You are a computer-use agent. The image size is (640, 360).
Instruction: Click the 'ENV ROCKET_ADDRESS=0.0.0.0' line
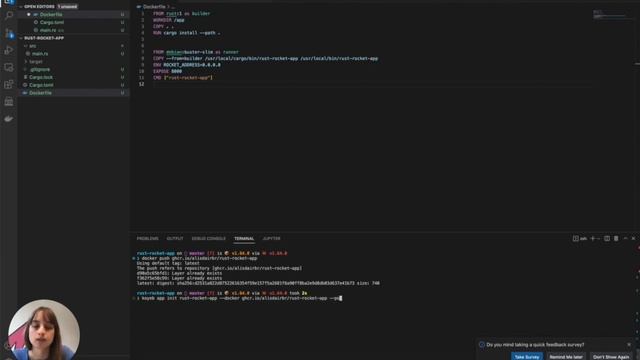pyautogui.click(x=187, y=65)
